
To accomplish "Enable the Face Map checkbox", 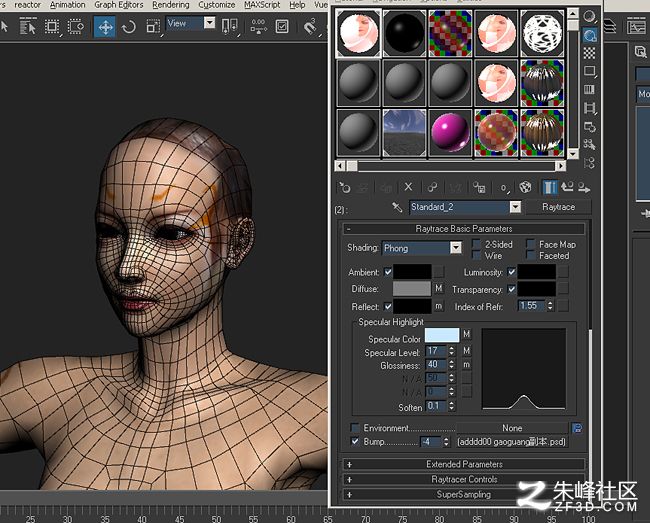I will tap(530, 244).
